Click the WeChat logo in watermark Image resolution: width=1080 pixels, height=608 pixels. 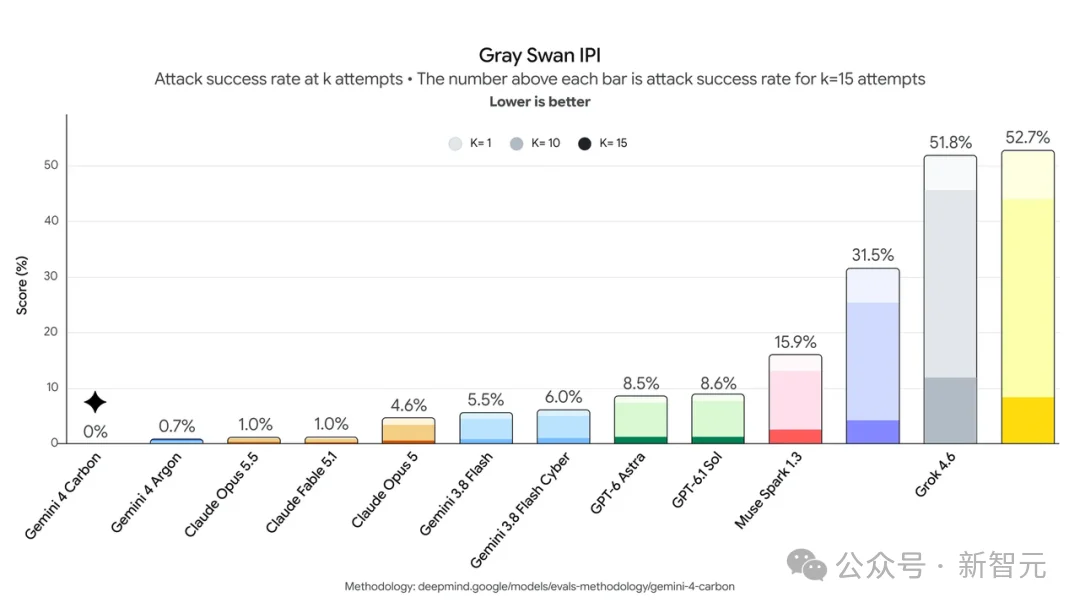(x=807, y=565)
